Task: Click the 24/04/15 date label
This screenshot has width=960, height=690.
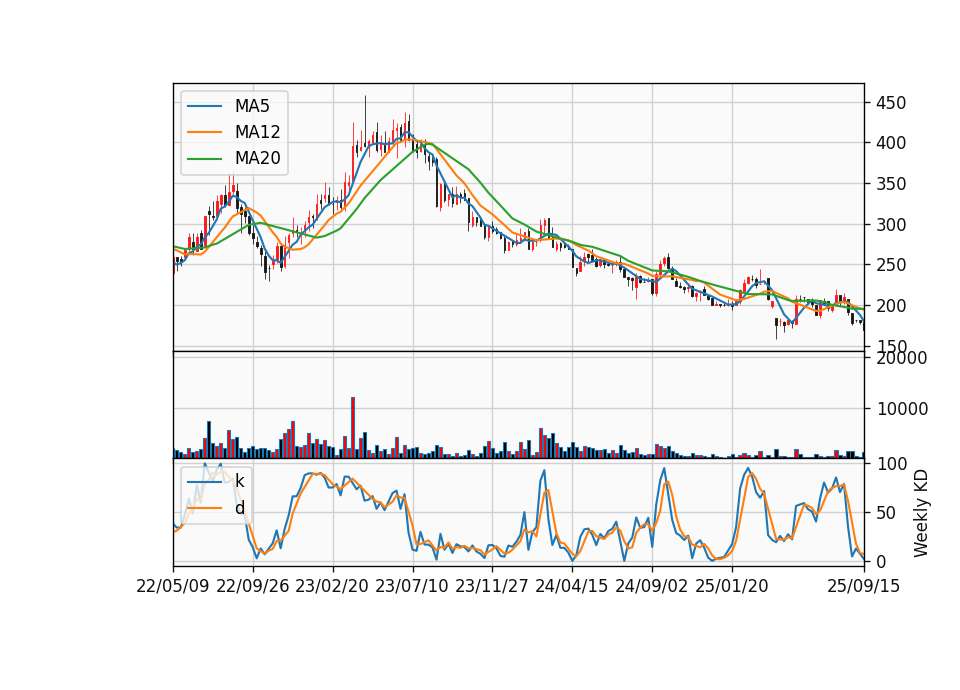Action: (x=572, y=586)
